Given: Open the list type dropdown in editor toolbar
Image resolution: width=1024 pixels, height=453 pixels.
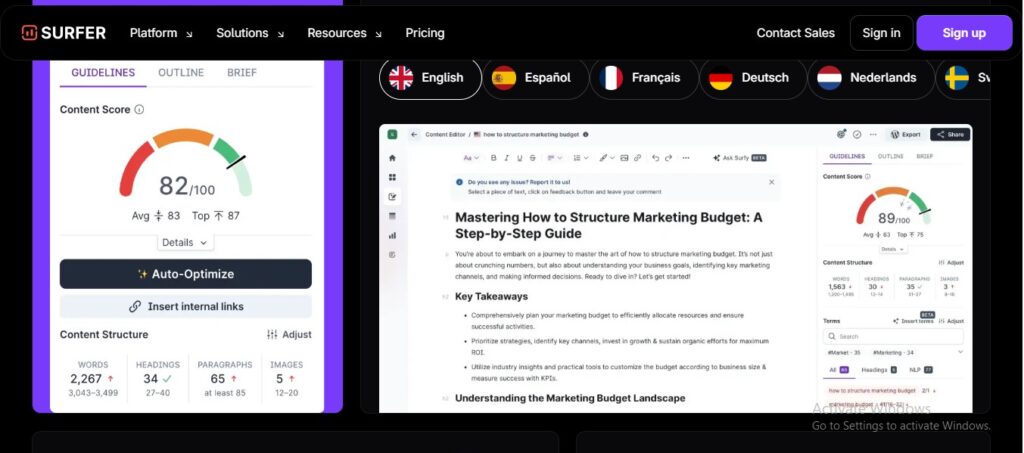Looking at the screenshot, I should pyautogui.click(x=581, y=158).
